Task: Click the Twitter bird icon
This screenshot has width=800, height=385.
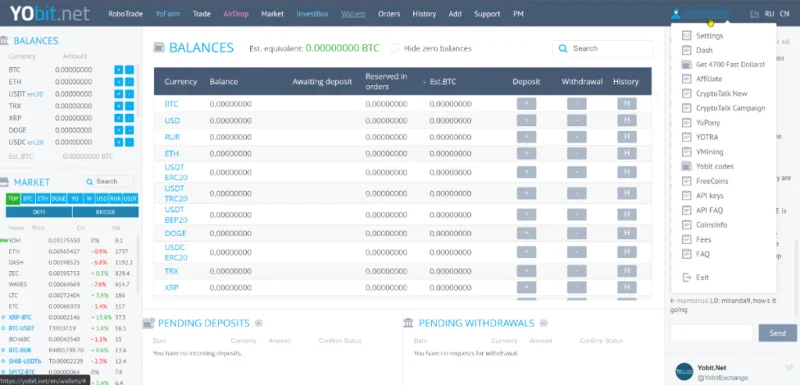Action: click(790, 367)
